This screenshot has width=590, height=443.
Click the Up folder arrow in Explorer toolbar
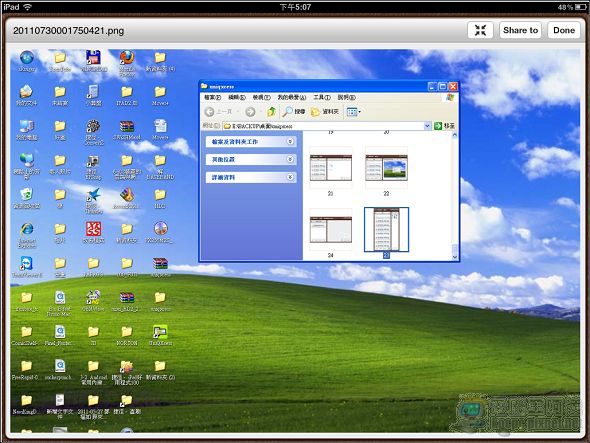271,111
